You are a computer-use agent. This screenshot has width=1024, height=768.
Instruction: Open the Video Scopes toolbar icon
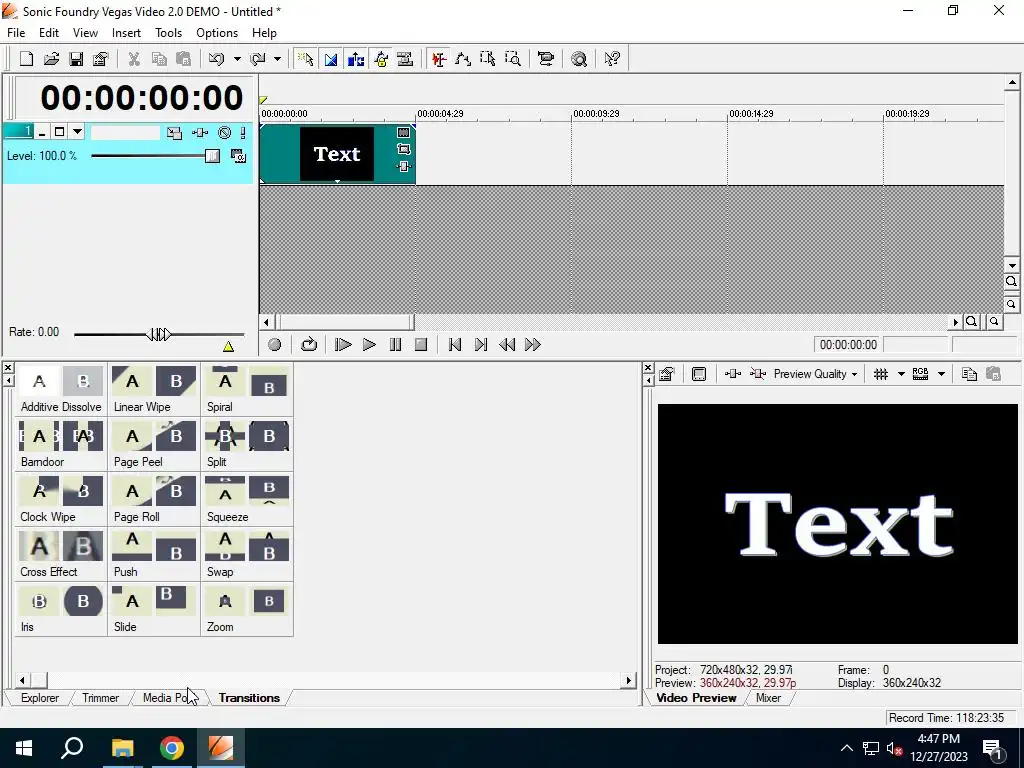[545, 59]
